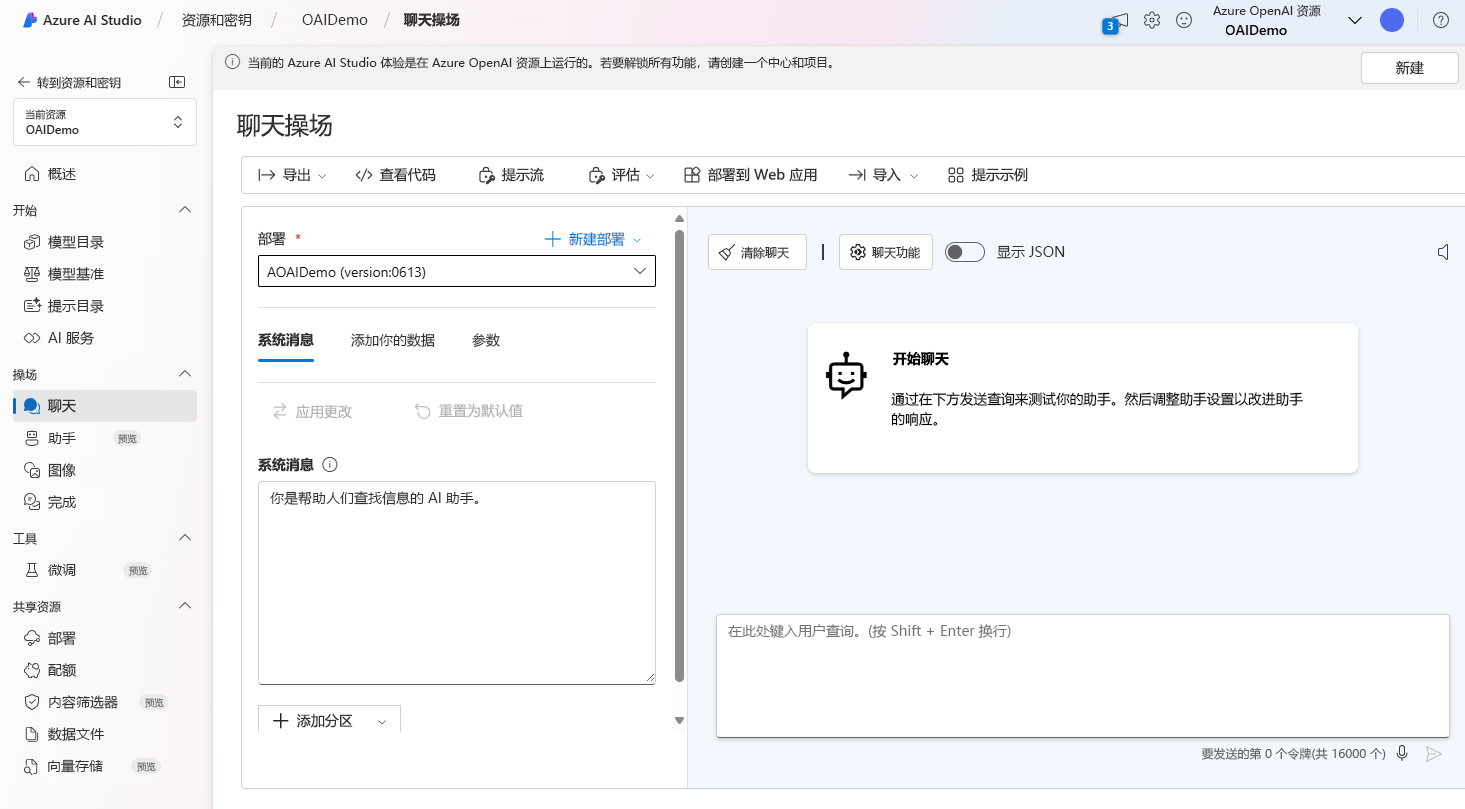Open 图像 playground in the sidebar
The image size is (1465, 809).
tap(105, 470)
